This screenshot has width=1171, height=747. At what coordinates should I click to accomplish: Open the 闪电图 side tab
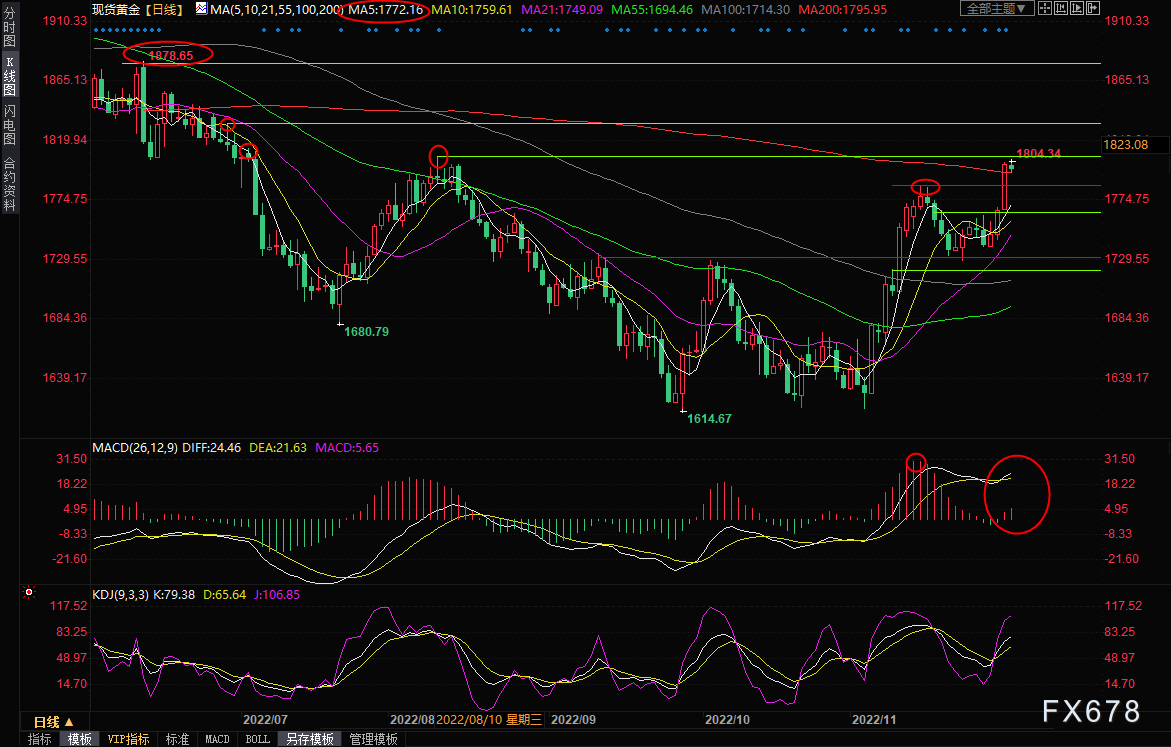(9, 124)
